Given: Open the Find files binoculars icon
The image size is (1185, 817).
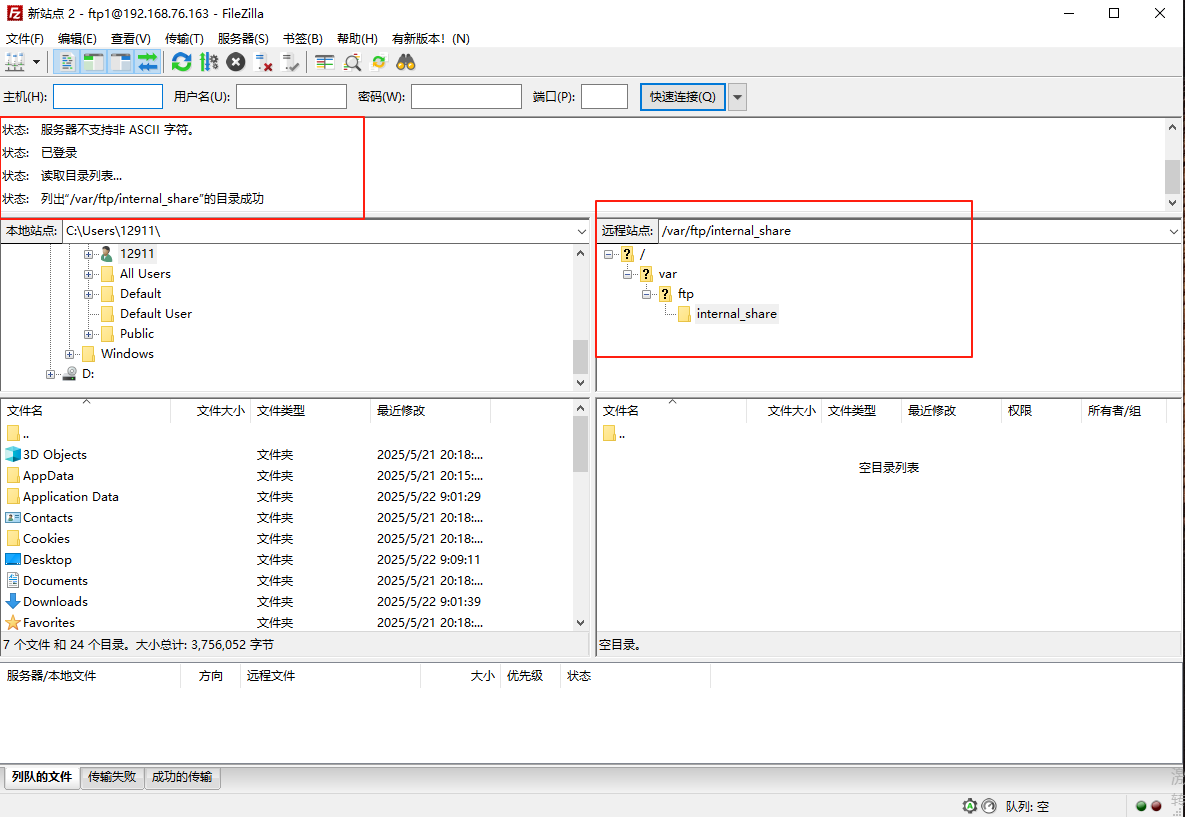Looking at the screenshot, I should tap(404, 62).
